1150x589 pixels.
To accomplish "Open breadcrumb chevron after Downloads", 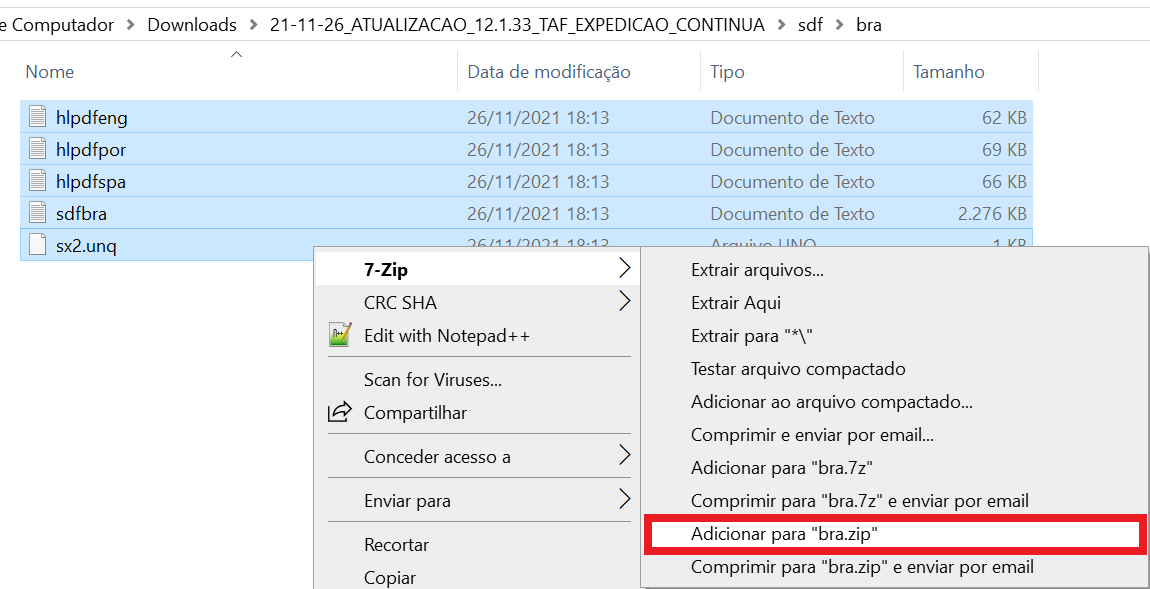I will point(254,25).
